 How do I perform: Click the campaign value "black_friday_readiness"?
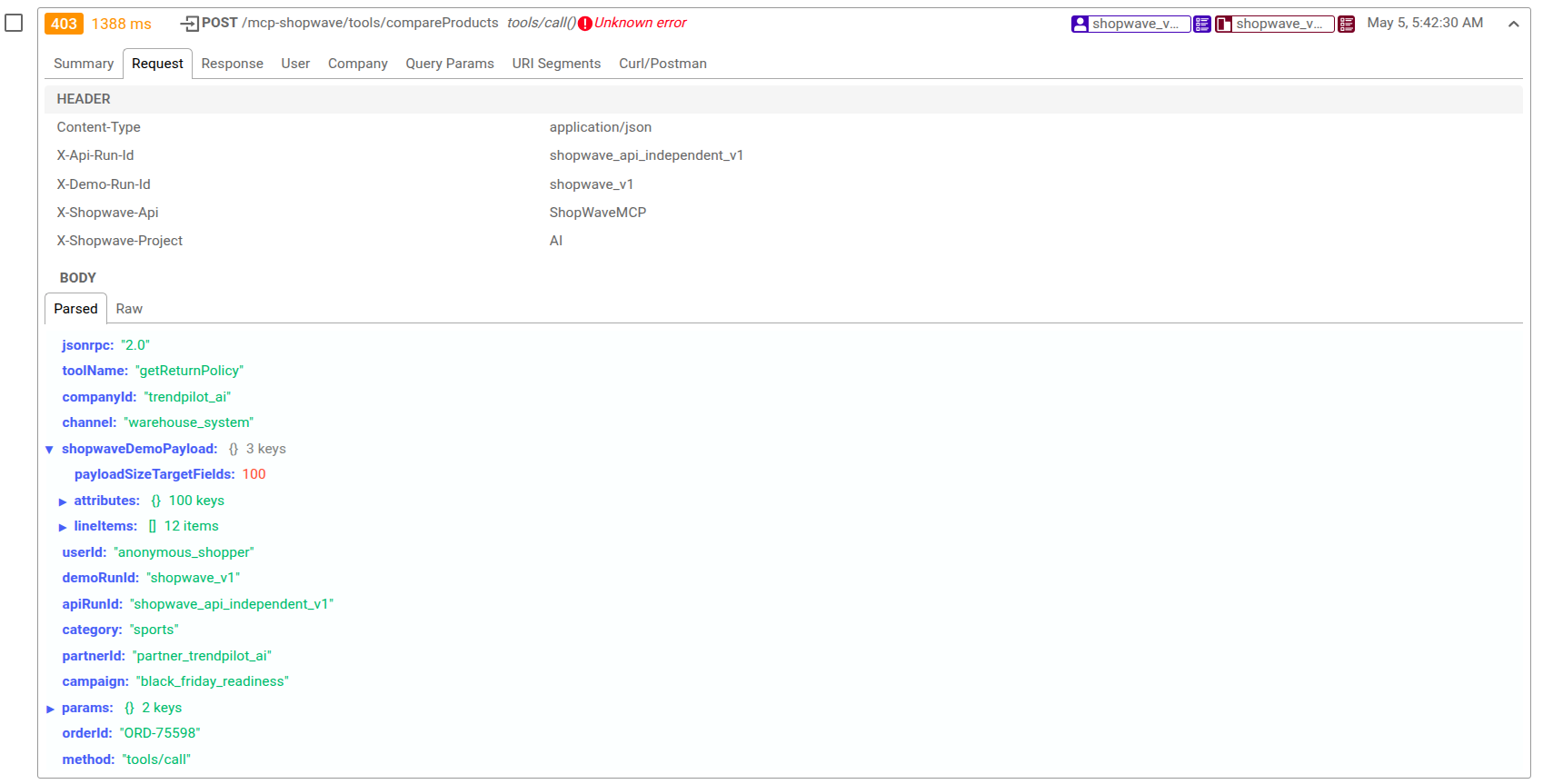[213, 681]
